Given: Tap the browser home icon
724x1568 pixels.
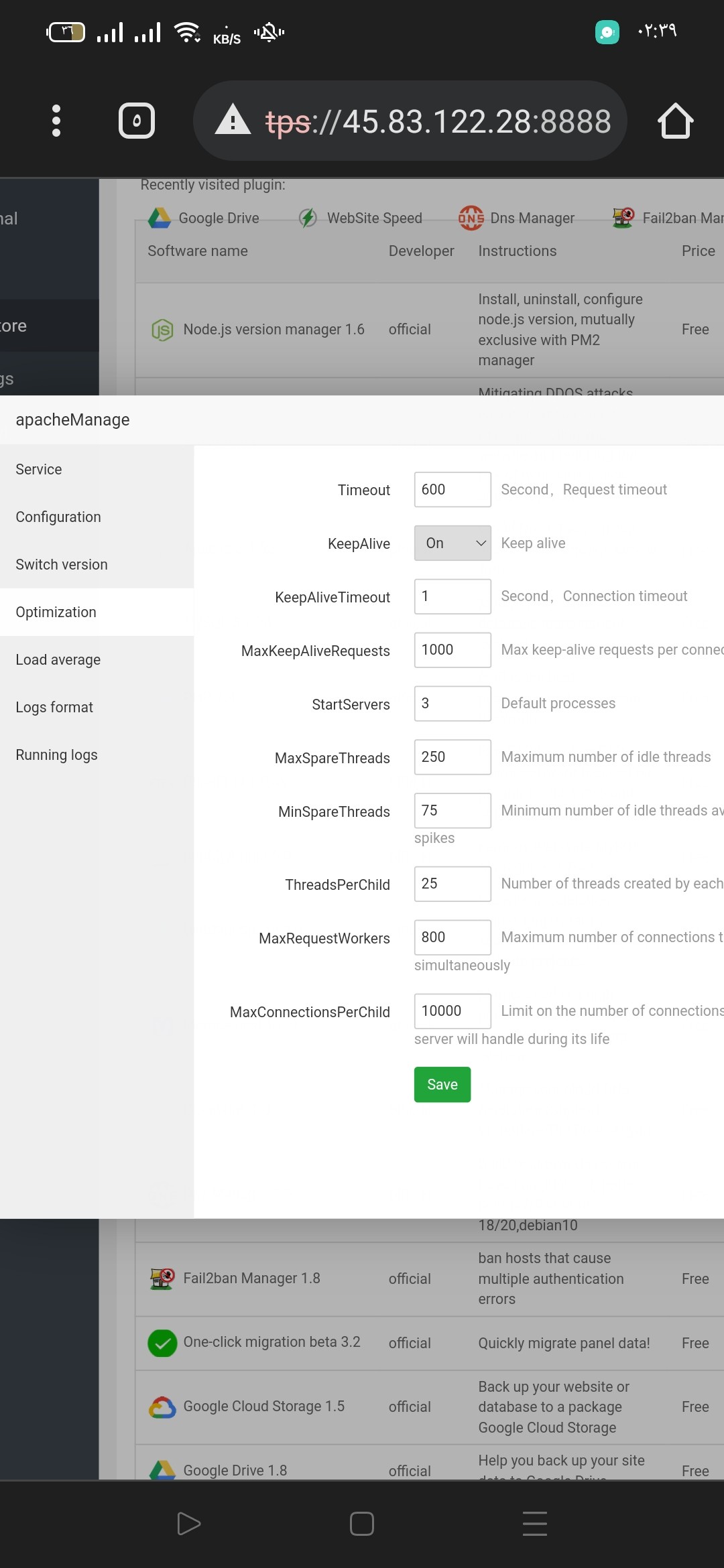Looking at the screenshot, I should tap(675, 121).
